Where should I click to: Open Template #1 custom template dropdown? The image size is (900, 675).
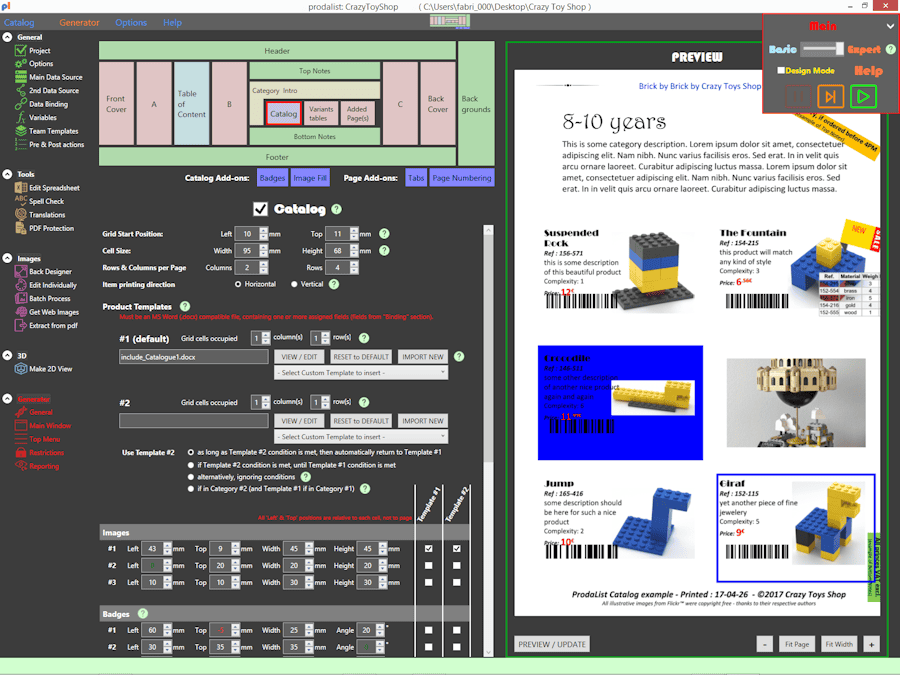361,373
